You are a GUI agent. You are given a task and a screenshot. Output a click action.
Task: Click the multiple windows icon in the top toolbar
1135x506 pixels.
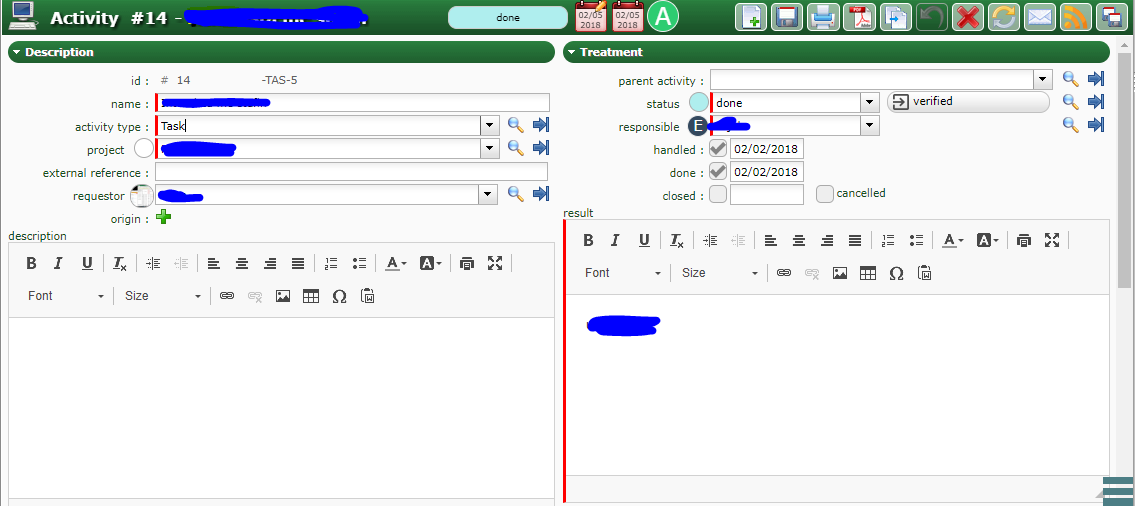coord(1110,17)
